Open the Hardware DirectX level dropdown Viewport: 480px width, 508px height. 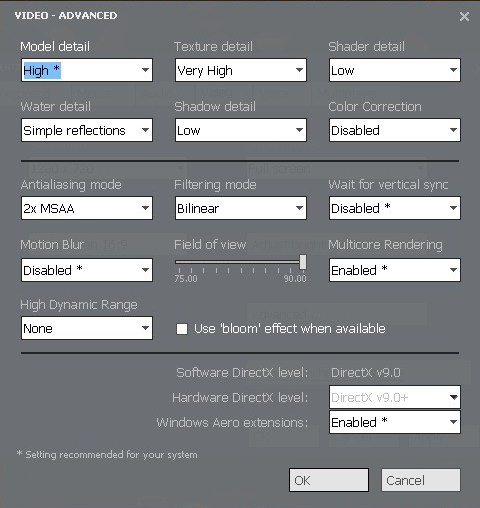395,397
